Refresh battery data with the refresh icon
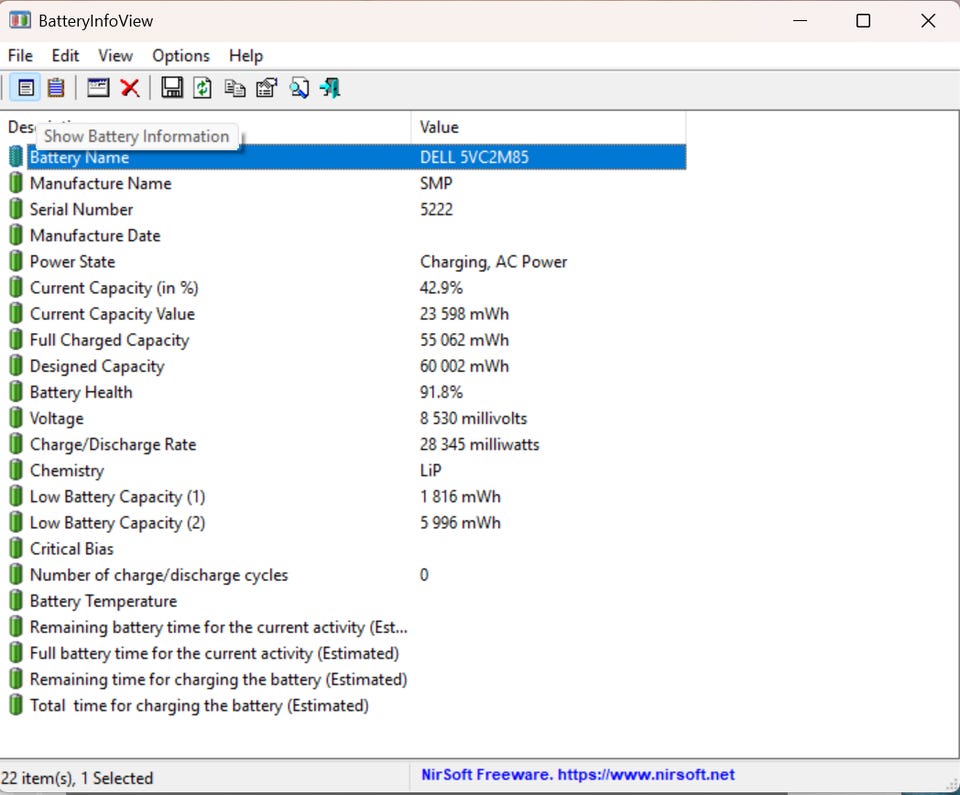 (203, 88)
